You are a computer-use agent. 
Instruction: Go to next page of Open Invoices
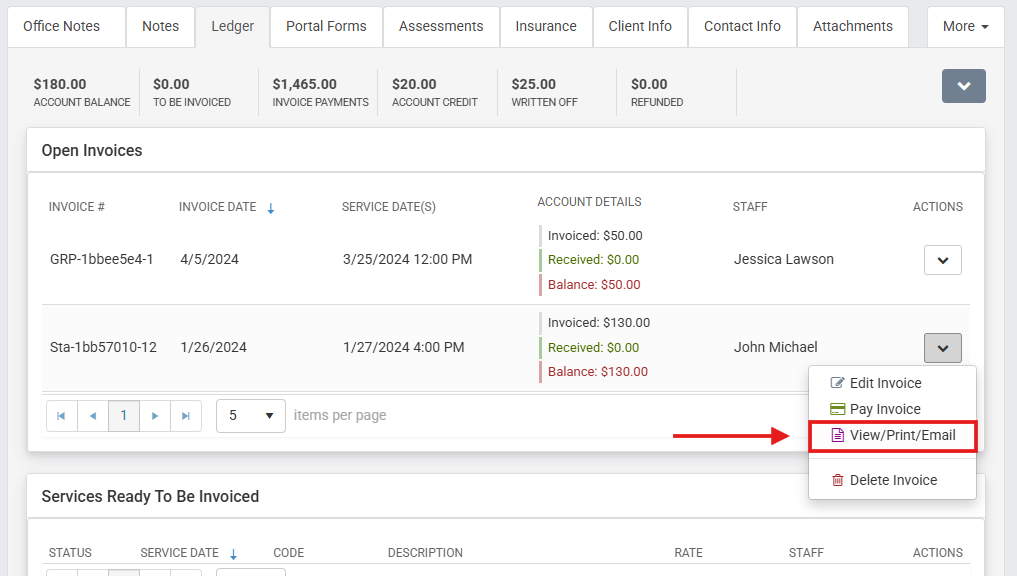tap(155, 416)
